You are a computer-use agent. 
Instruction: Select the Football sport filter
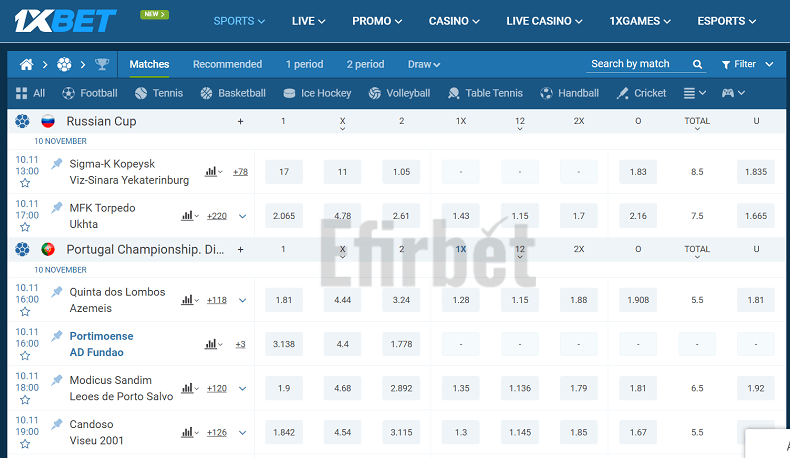click(90, 93)
